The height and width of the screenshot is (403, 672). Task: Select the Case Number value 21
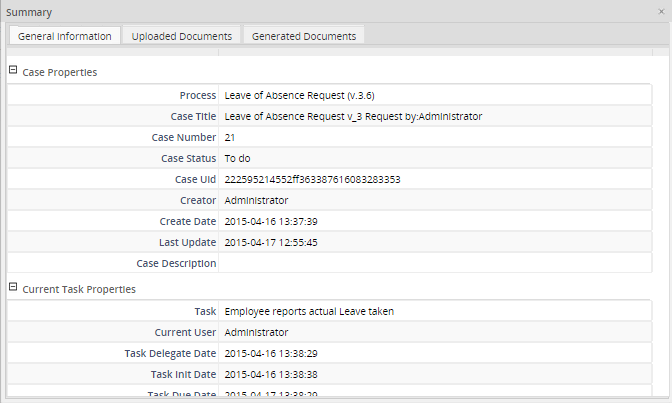point(230,137)
